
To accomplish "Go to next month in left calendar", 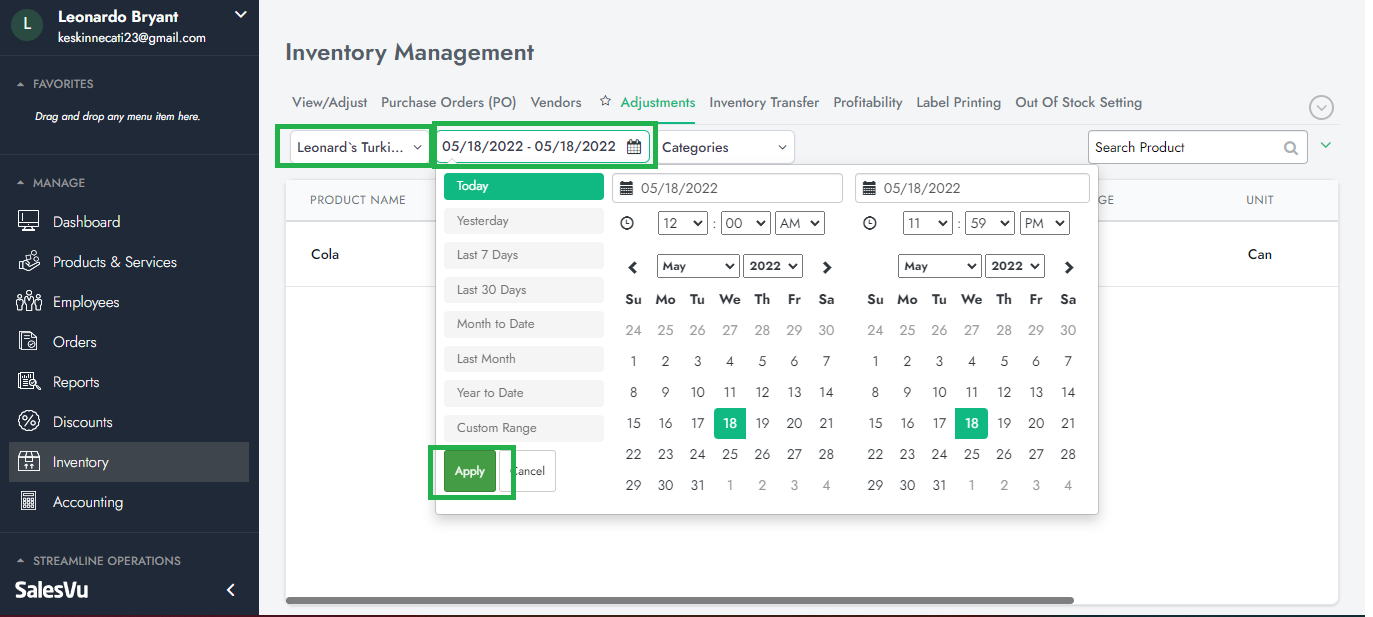I will (826, 267).
